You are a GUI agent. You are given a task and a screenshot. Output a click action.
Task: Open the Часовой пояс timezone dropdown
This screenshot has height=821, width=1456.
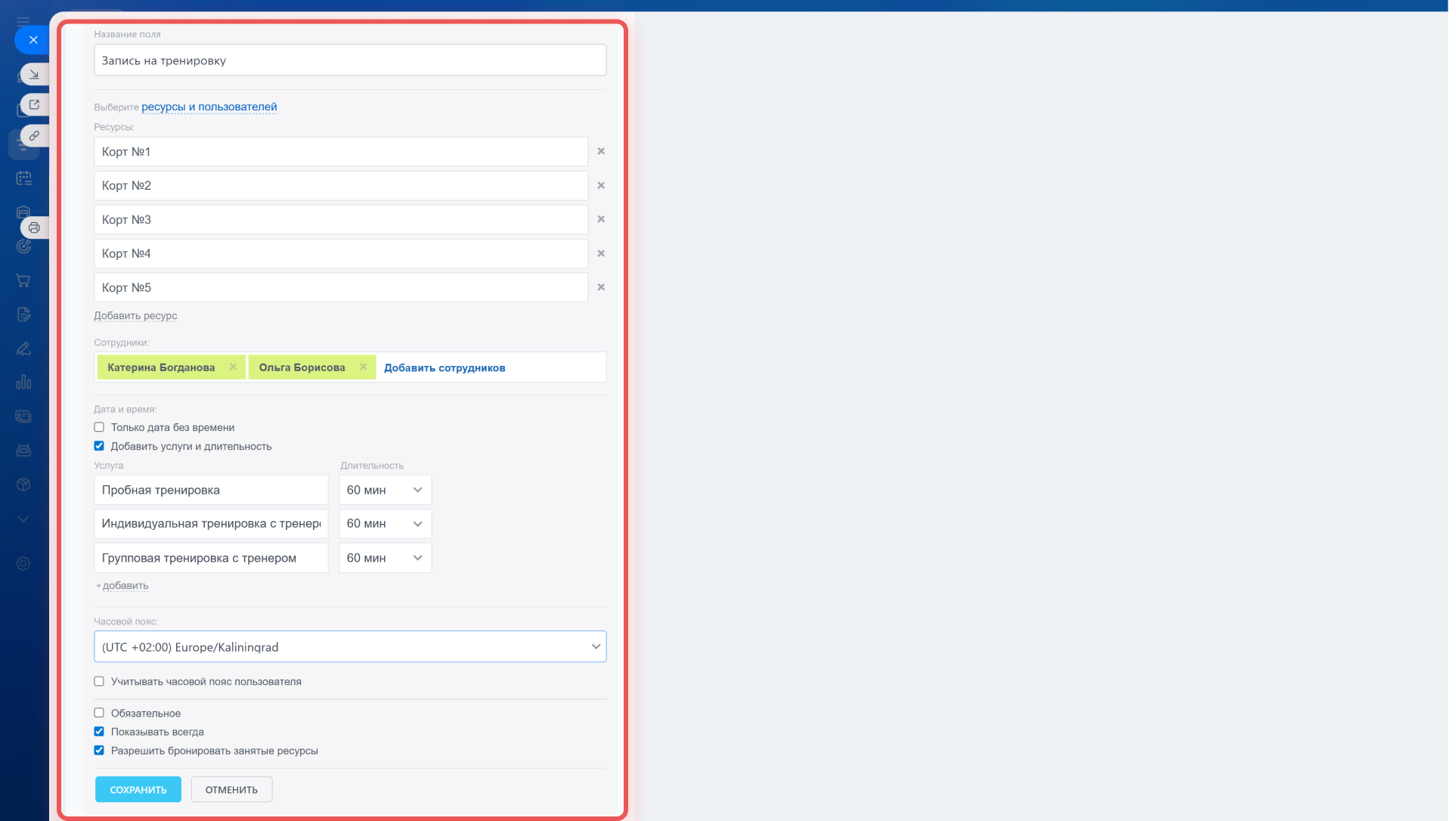click(x=349, y=647)
